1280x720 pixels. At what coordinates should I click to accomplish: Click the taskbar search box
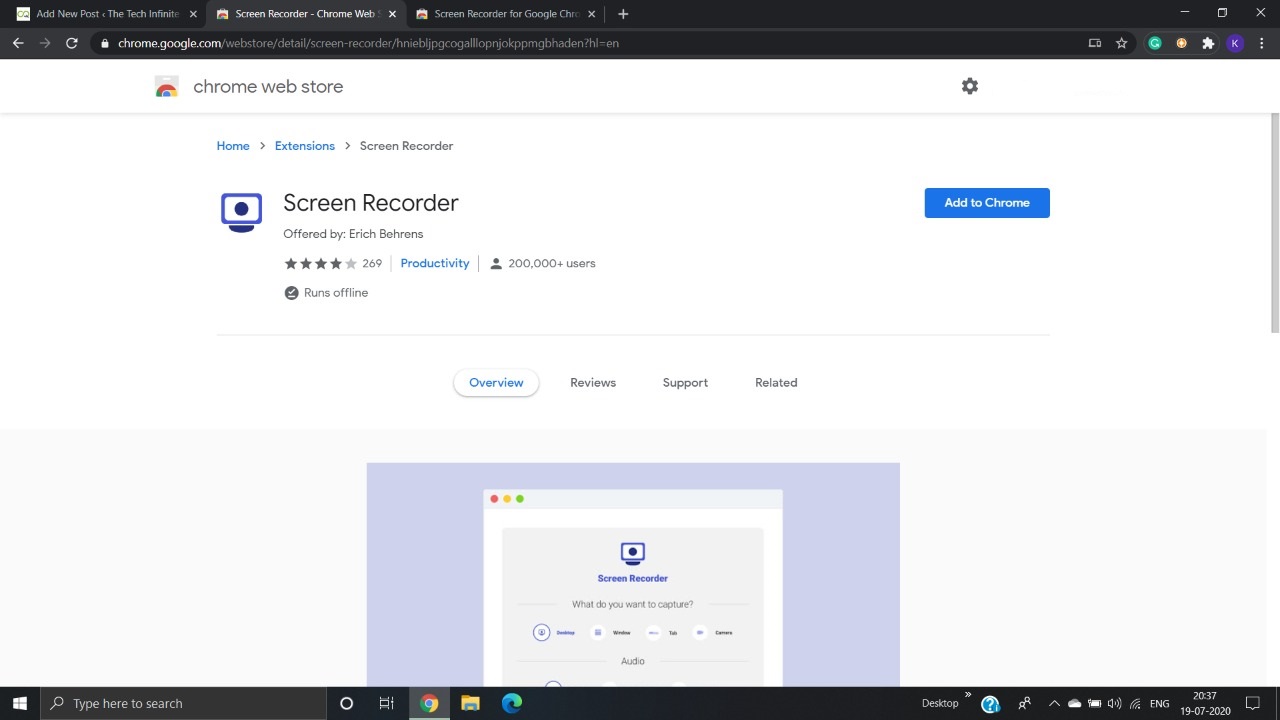pyautogui.click(x=184, y=703)
